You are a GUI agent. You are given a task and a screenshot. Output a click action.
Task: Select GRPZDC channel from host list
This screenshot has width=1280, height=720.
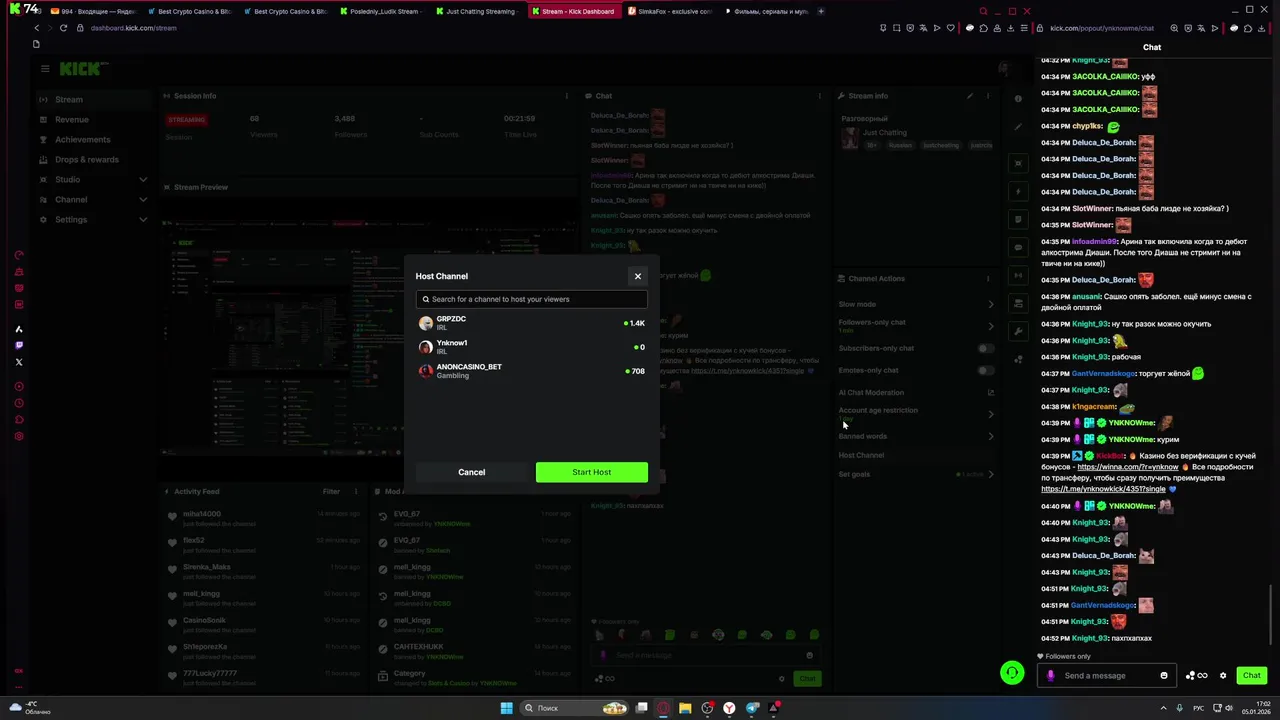532,323
